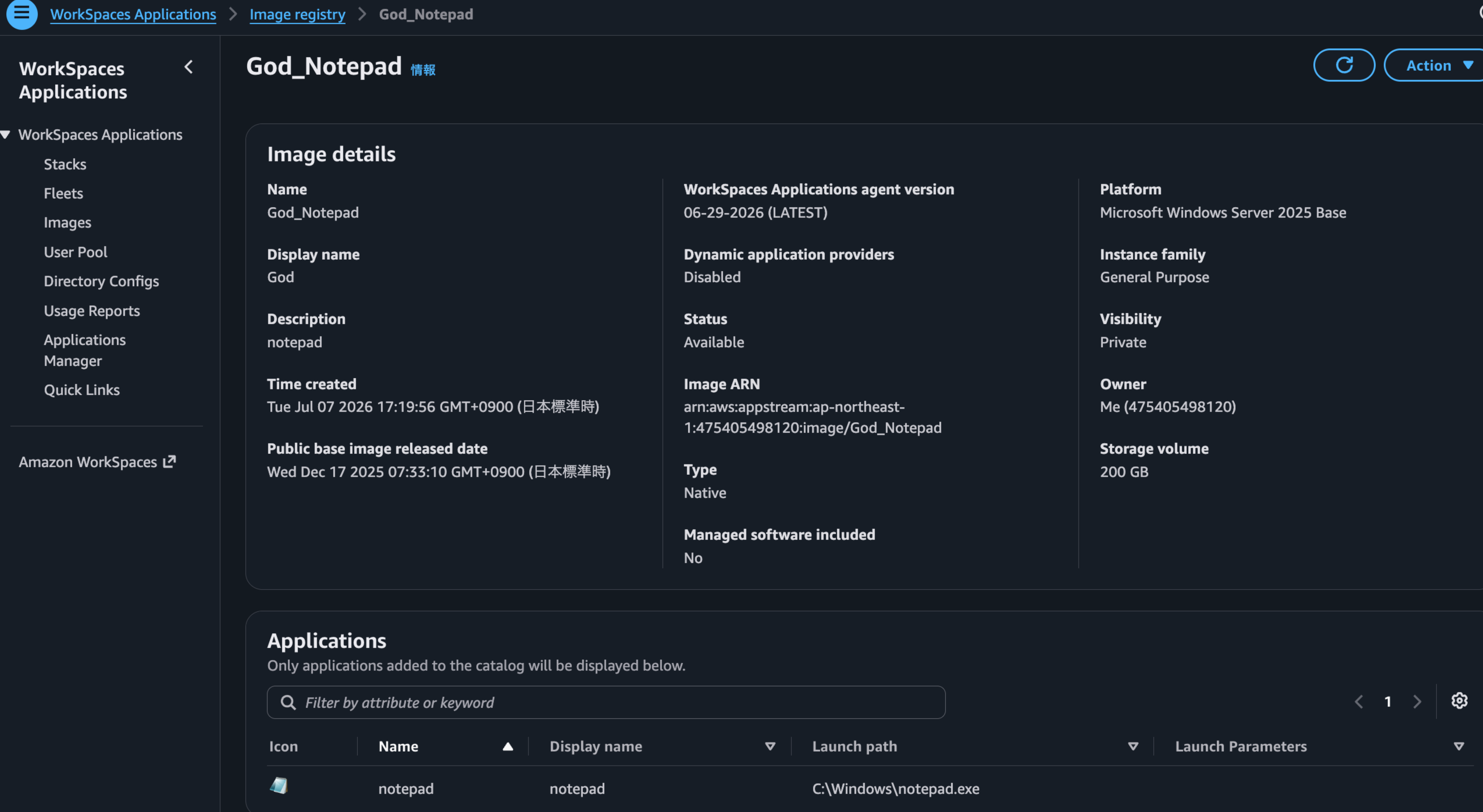1483x812 pixels.
Task: Sort the Launch Parameters column
Action: point(1459,746)
